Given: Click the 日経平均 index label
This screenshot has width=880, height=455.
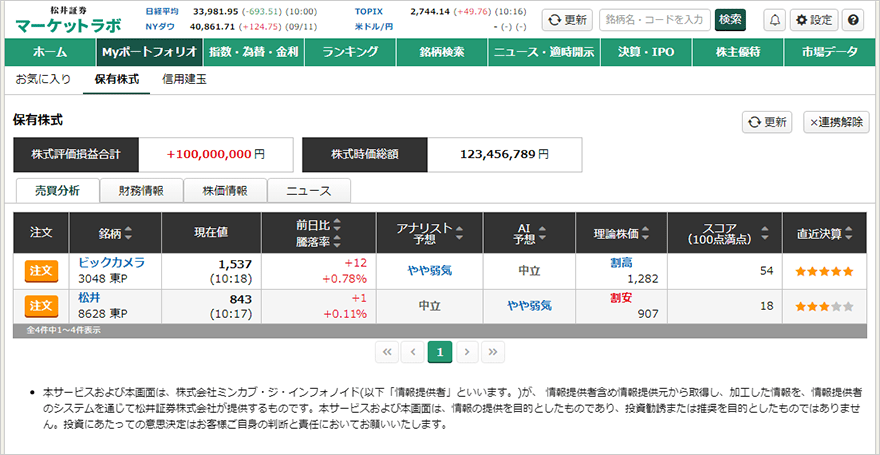Looking at the screenshot, I should (162, 12).
